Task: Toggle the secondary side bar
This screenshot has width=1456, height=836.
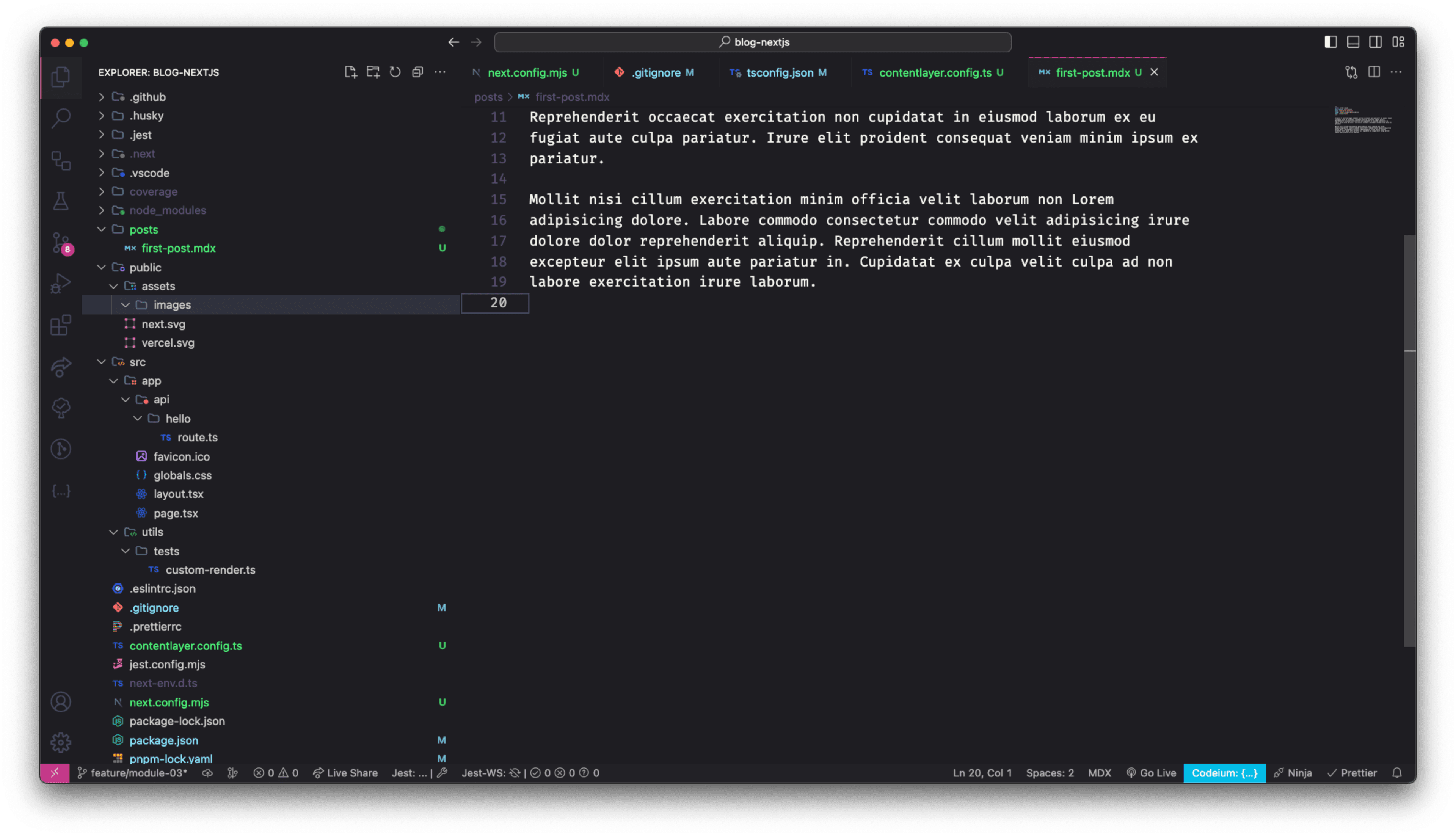Action: tap(1375, 42)
